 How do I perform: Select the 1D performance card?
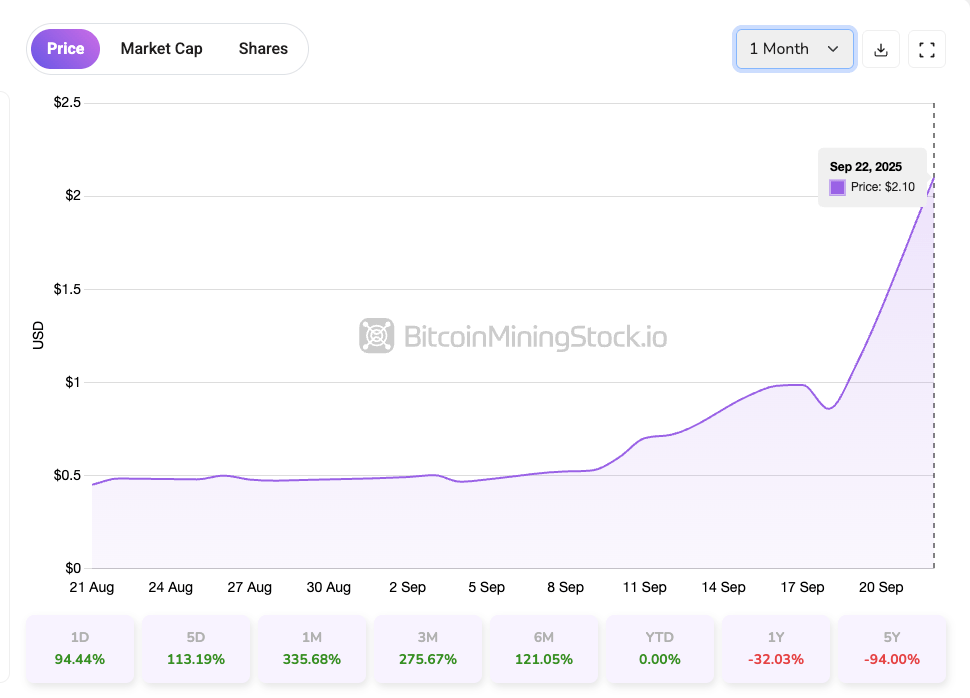80,648
